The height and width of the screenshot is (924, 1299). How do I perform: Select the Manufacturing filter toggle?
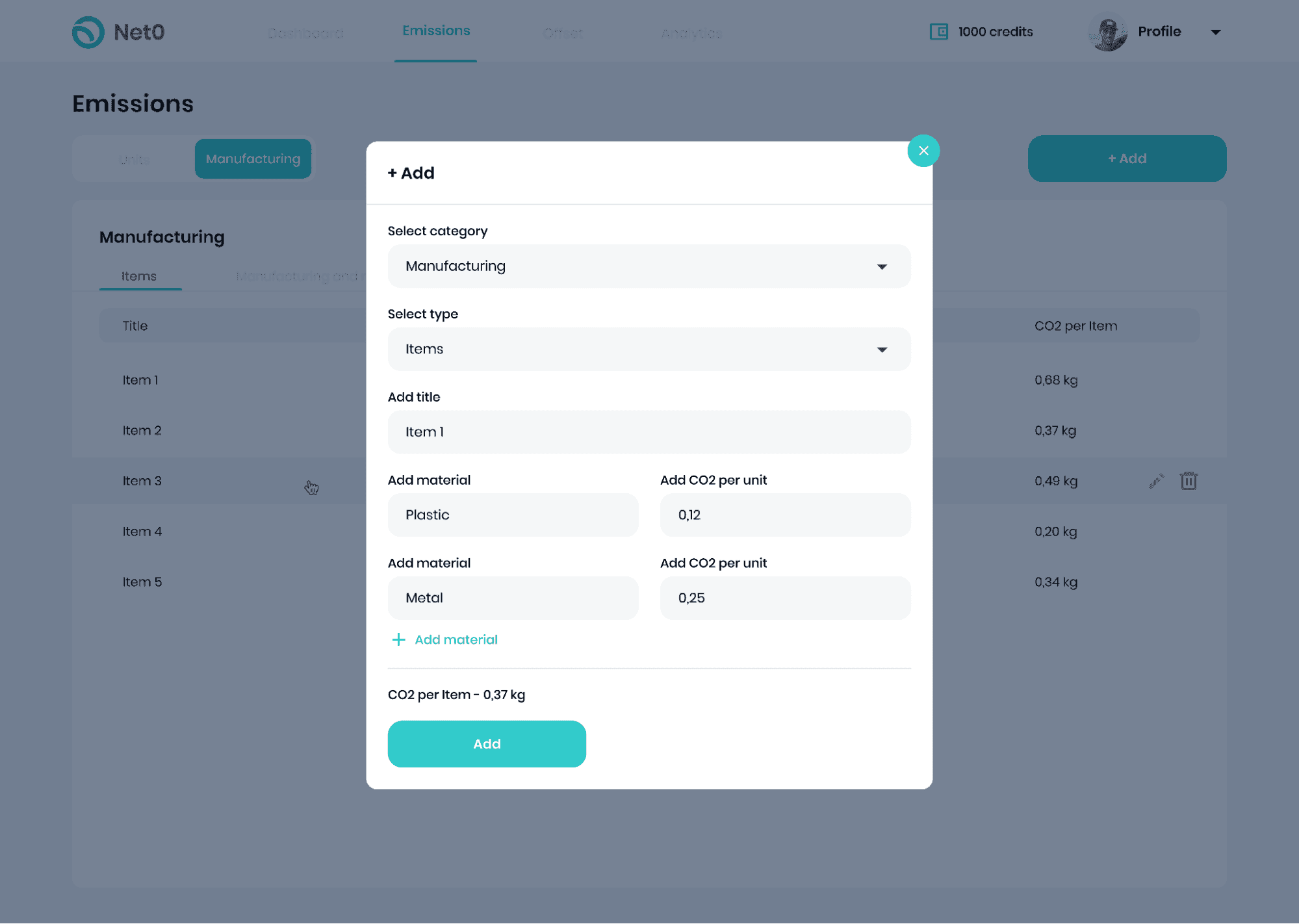pos(253,158)
